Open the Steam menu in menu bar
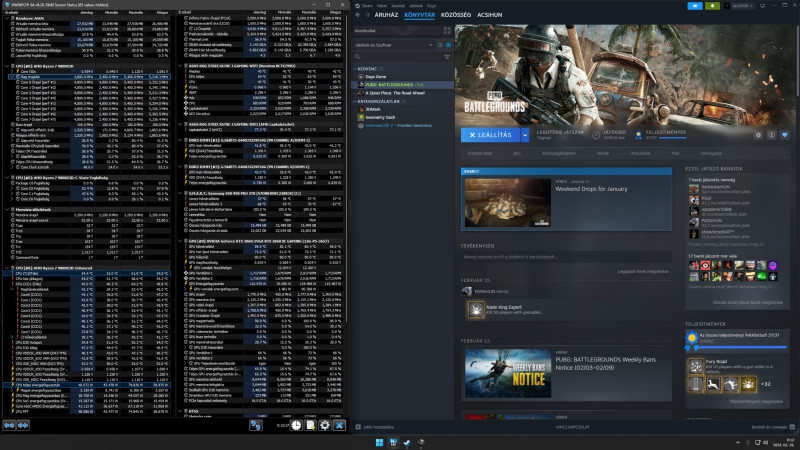The height and width of the screenshot is (450, 800). [367, 6]
